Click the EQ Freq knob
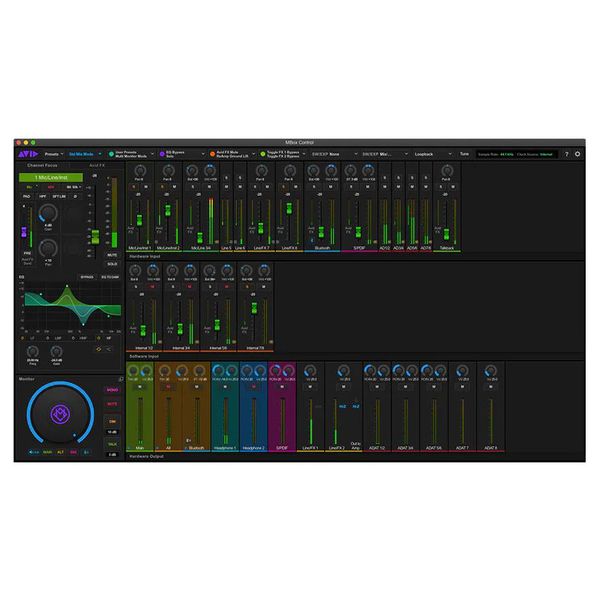The height and width of the screenshot is (600, 600). 33,351
